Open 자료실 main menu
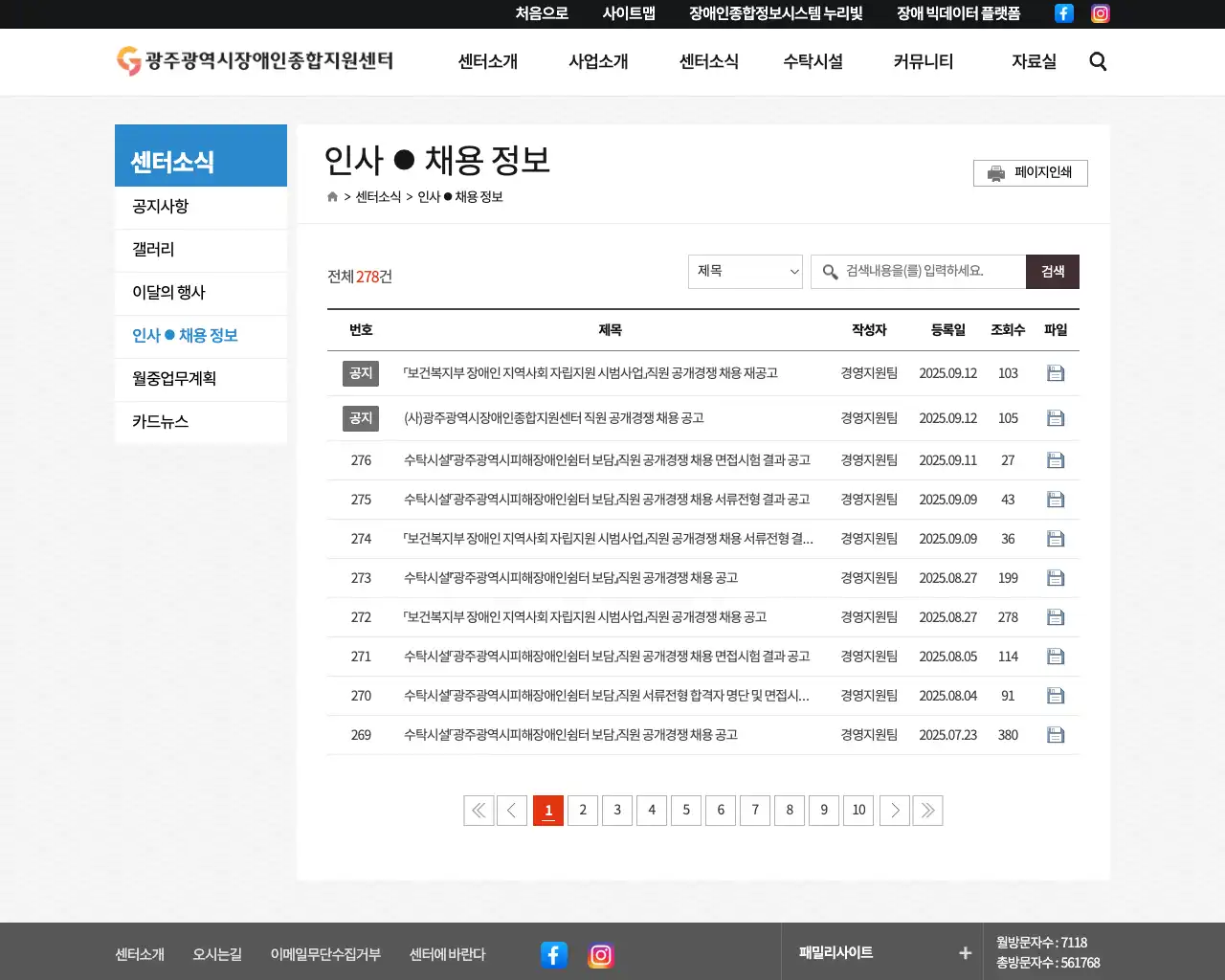Screen dimensions: 1225x980 (x=1035, y=61)
